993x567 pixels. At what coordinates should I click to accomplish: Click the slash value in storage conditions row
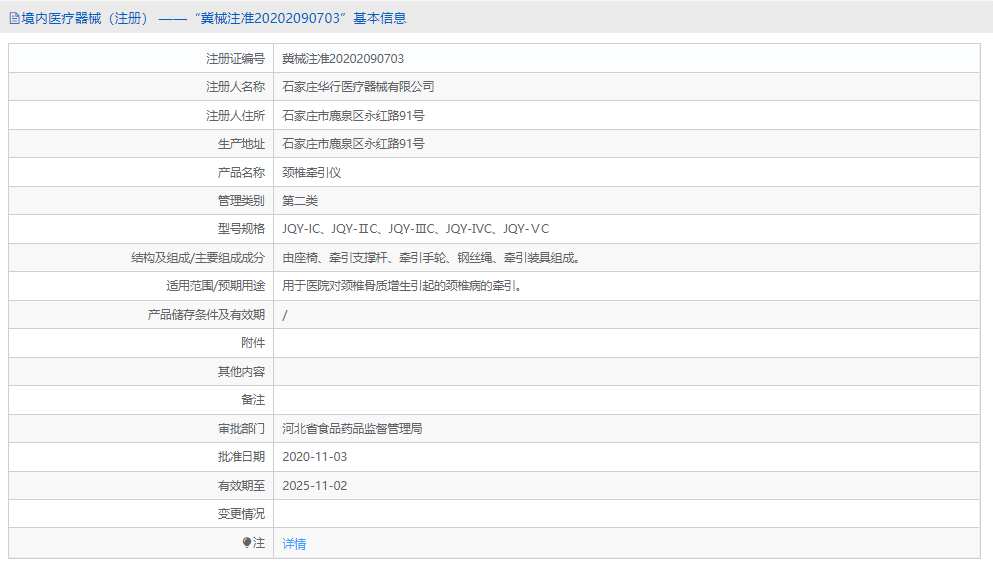pyautogui.click(x=285, y=315)
